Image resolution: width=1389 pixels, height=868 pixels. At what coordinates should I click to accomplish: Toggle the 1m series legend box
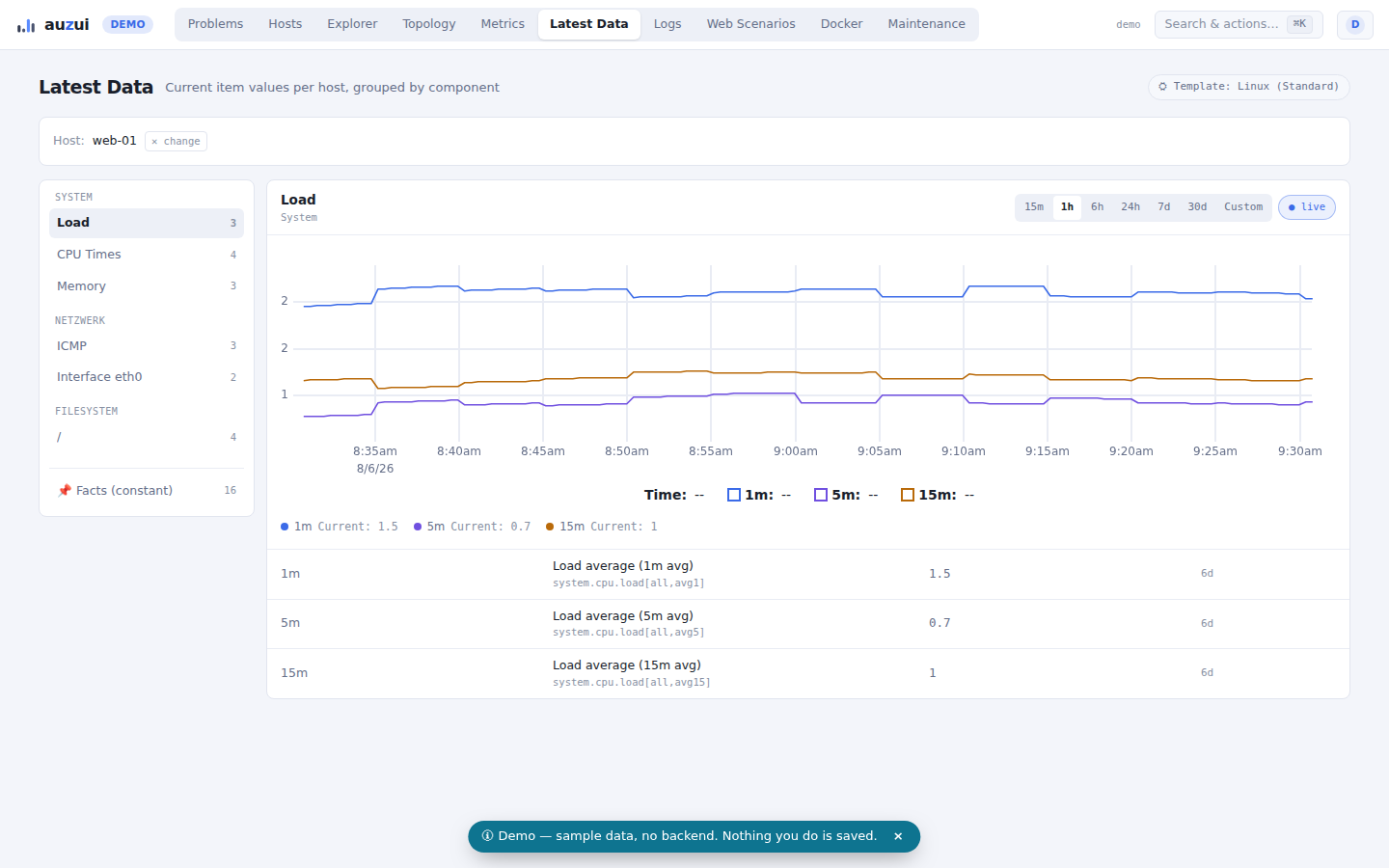point(734,495)
